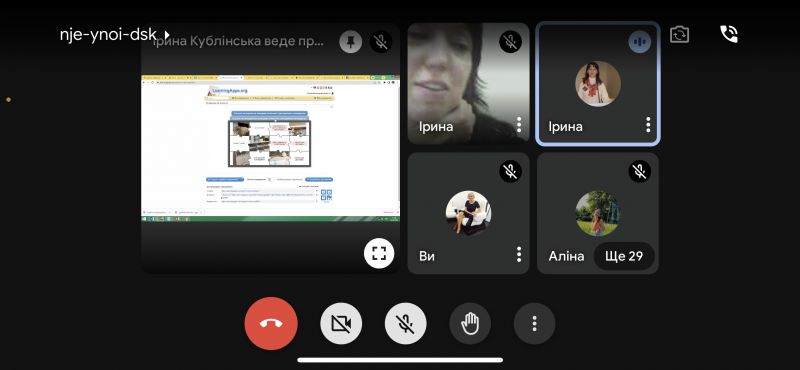800x370 pixels.
Task: Show the other 29 participants via Ще 29
Action: (x=624, y=256)
